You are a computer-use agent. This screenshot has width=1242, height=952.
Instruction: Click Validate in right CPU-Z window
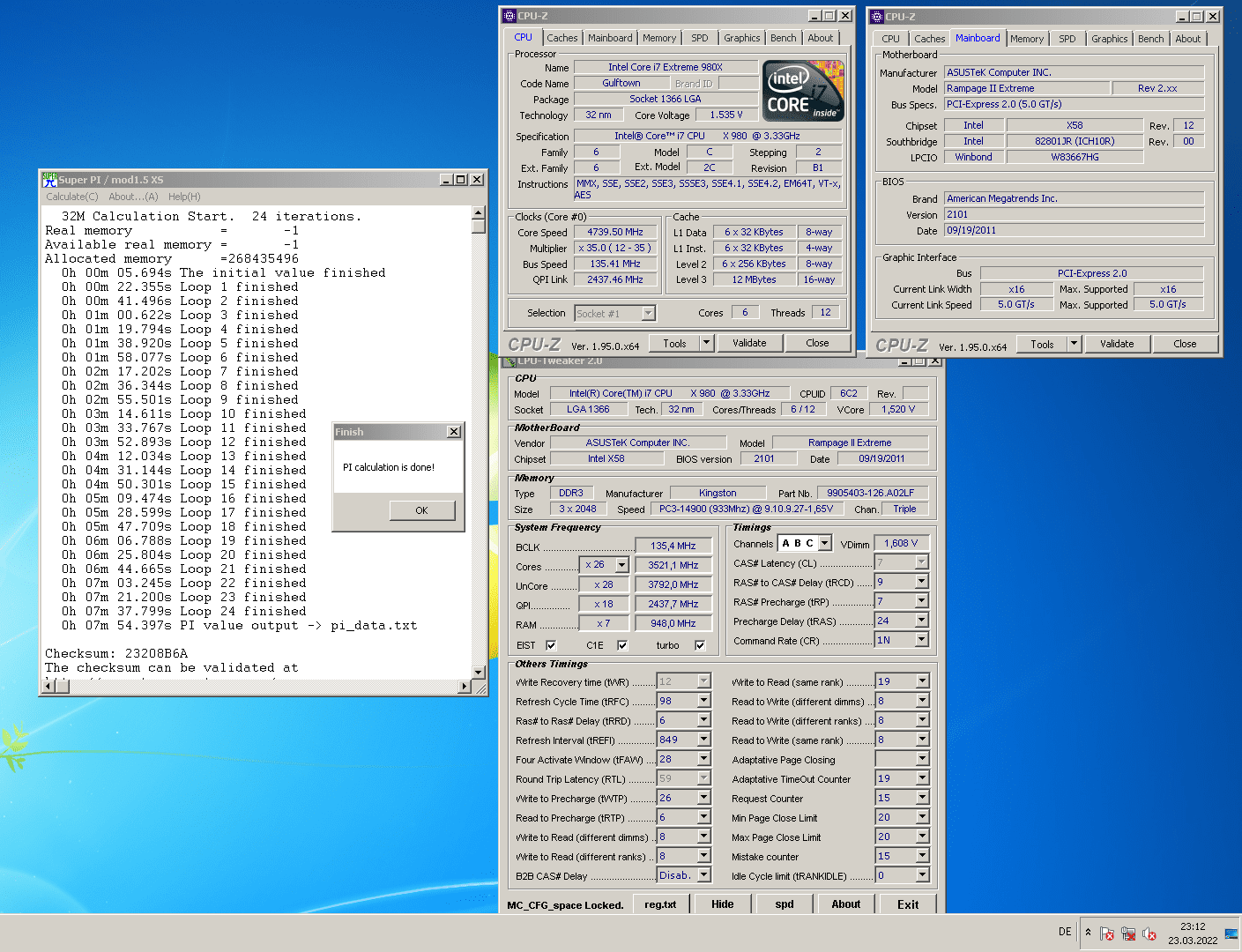coord(1118,344)
